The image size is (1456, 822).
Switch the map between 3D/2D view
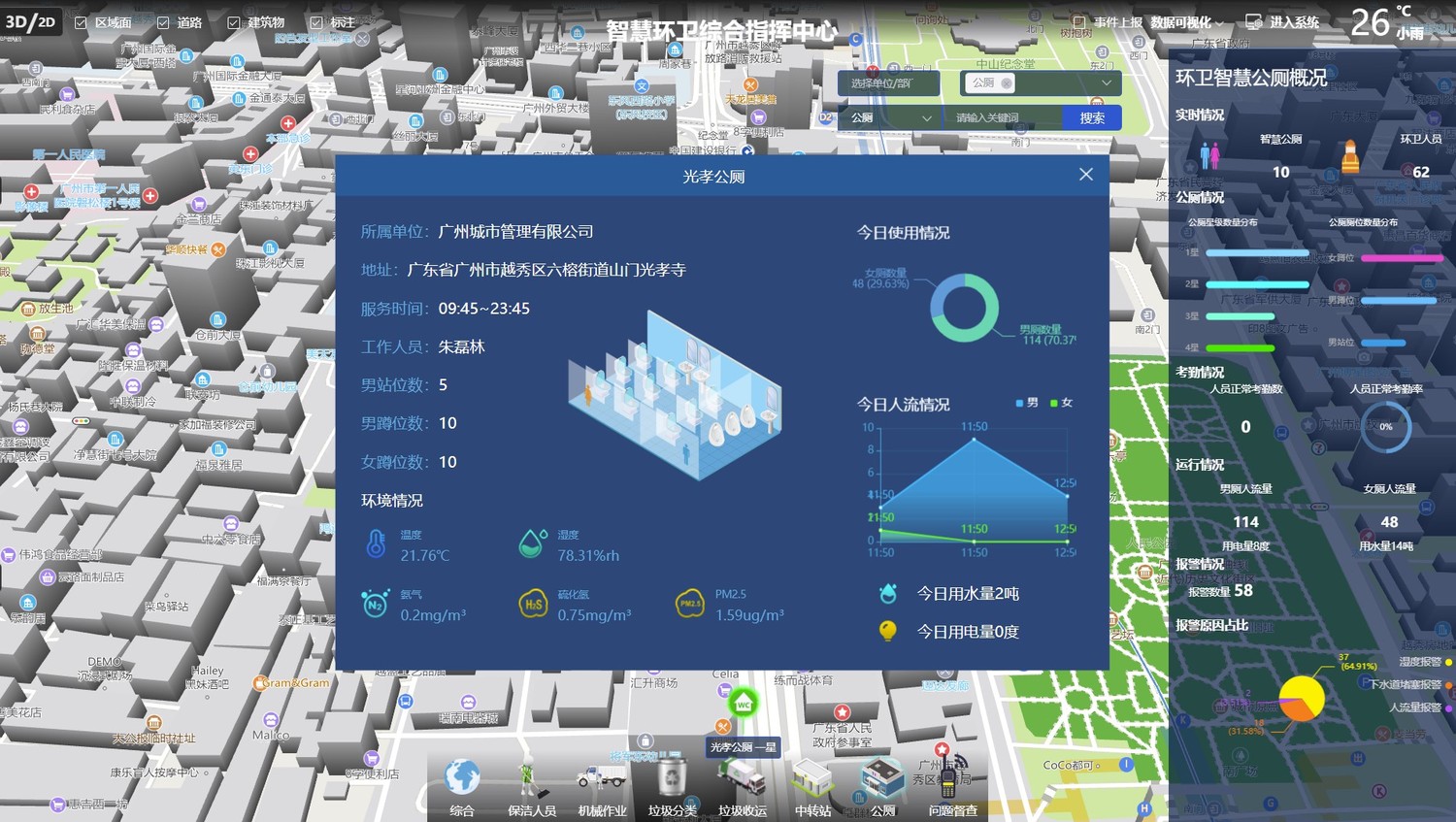click(30, 21)
